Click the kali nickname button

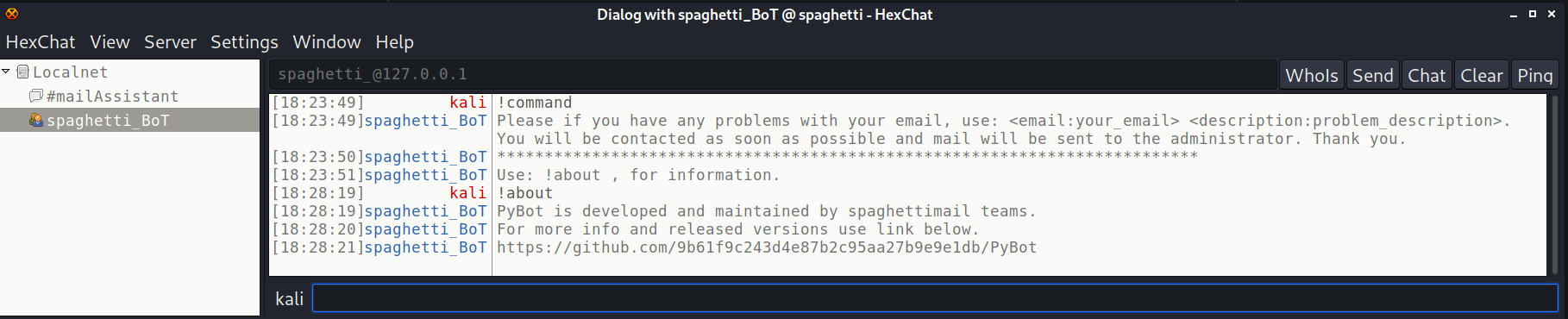(289, 298)
